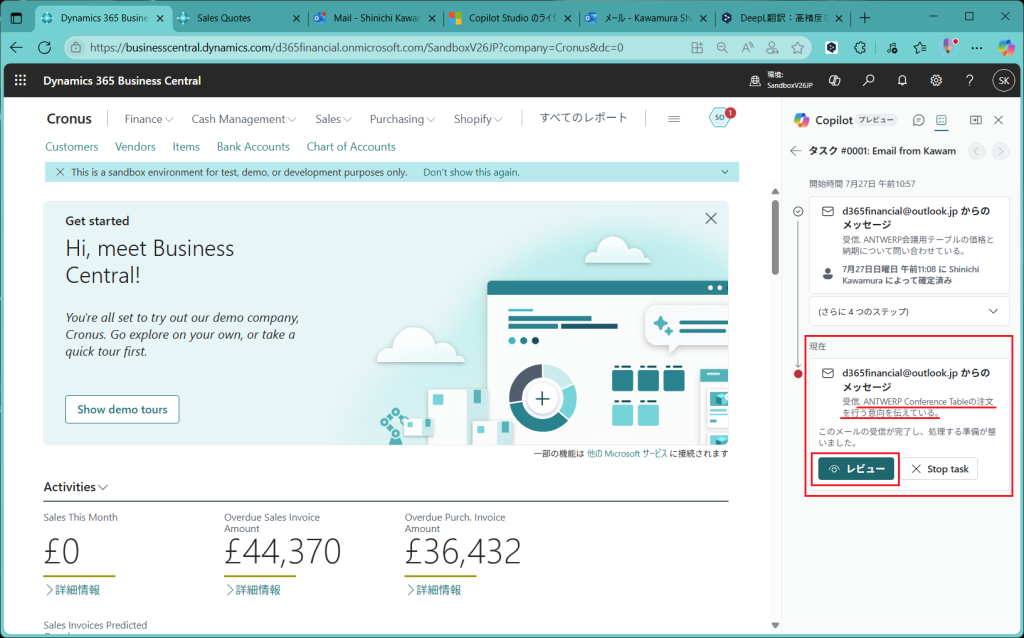Open the Help question mark

click(970, 80)
